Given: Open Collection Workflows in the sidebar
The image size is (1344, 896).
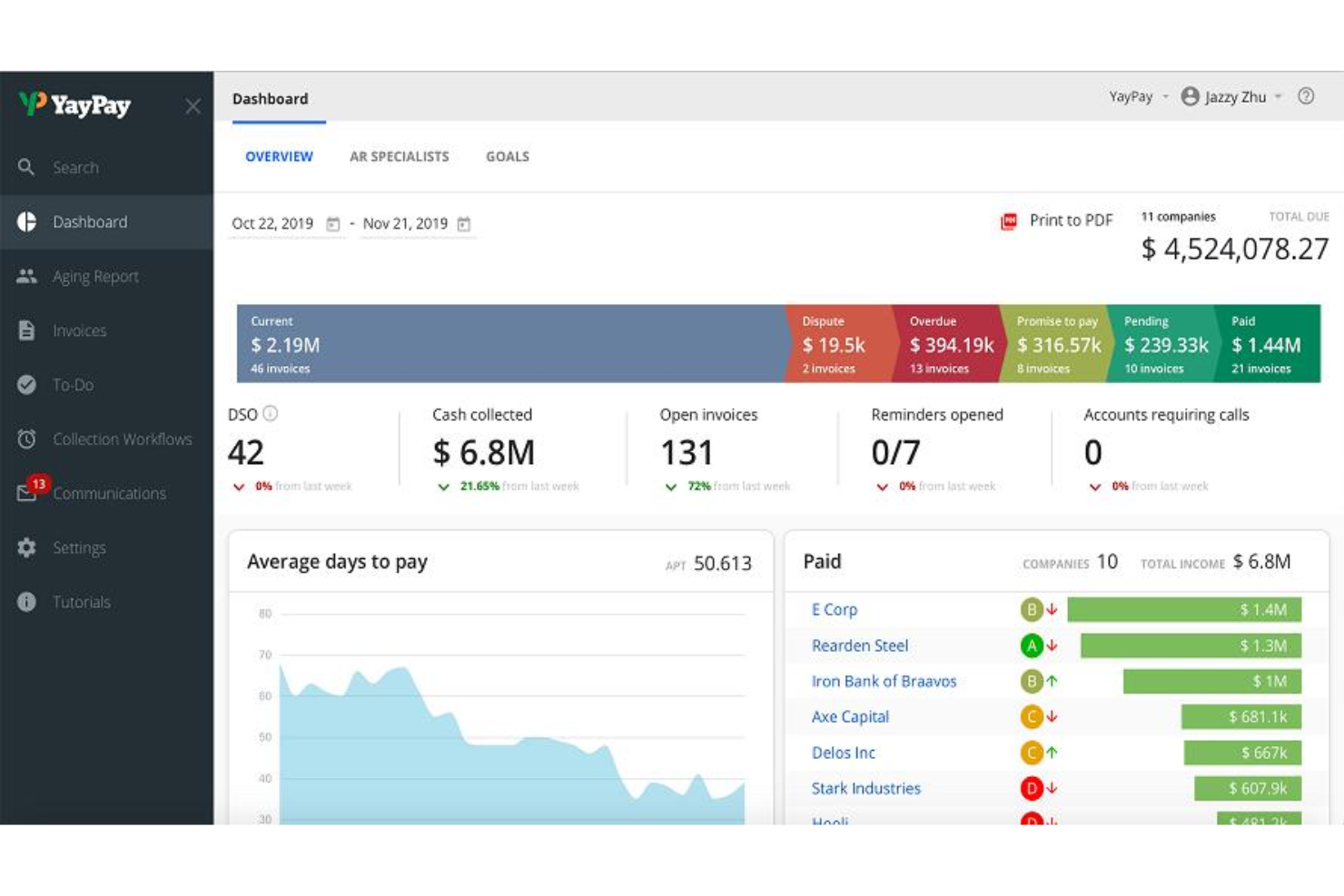Looking at the screenshot, I should (107, 439).
